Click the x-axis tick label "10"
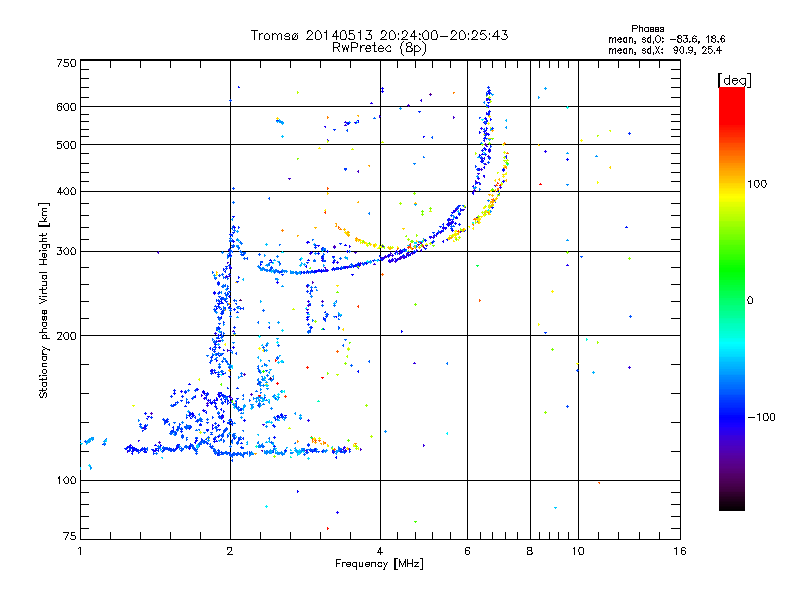 [x=578, y=551]
